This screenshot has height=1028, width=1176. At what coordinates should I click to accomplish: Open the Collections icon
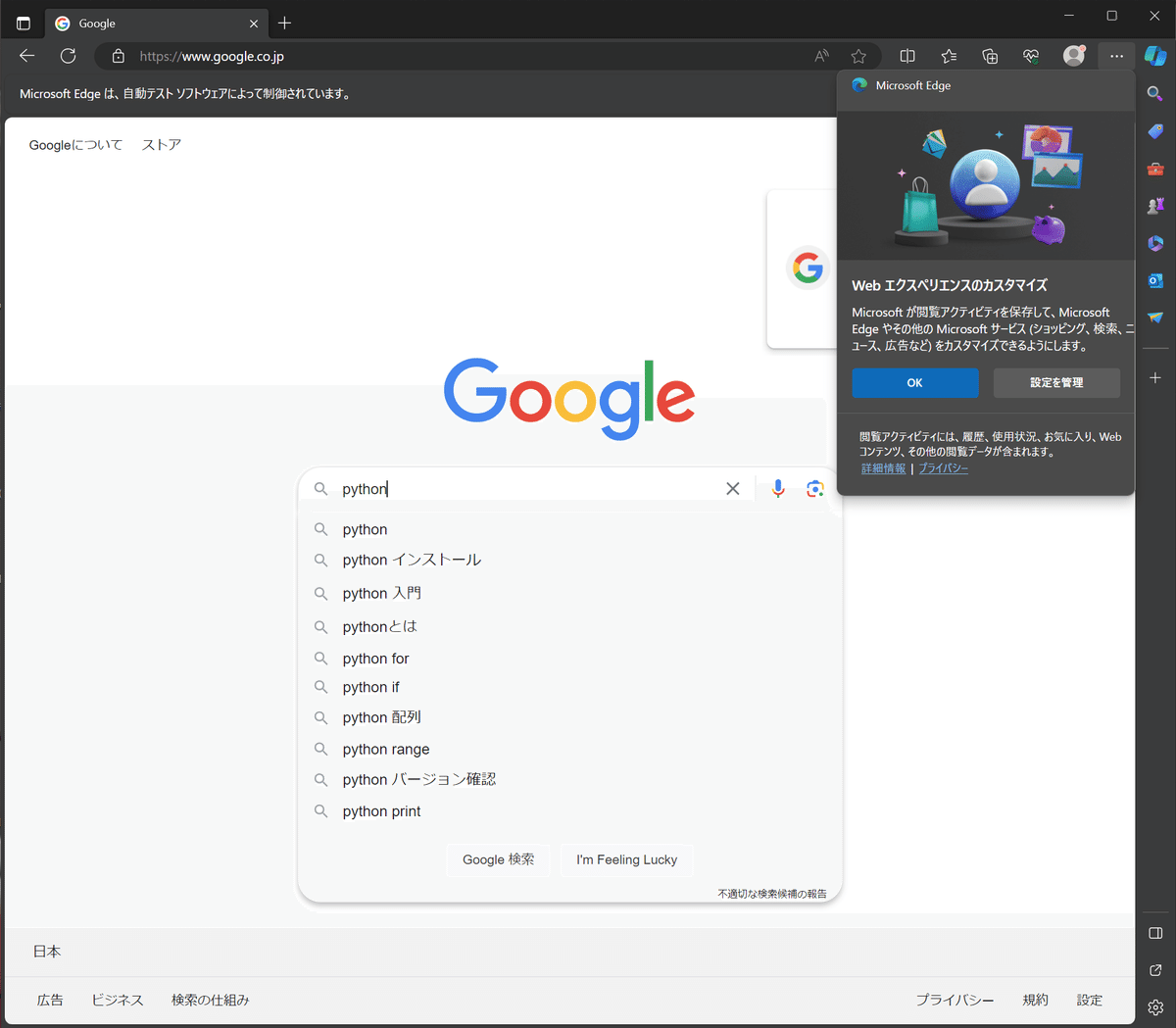click(990, 56)
